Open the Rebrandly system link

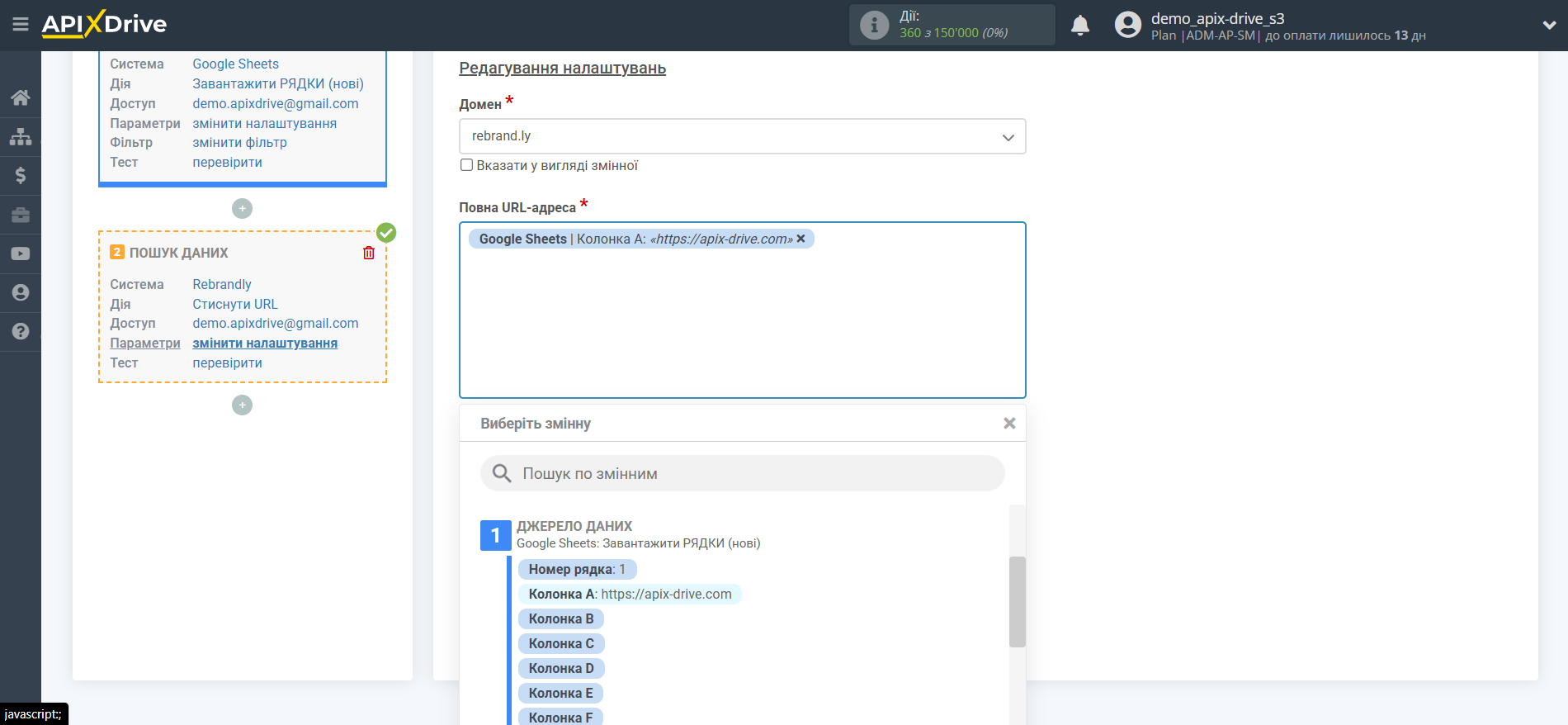click(x=222, y=284)
